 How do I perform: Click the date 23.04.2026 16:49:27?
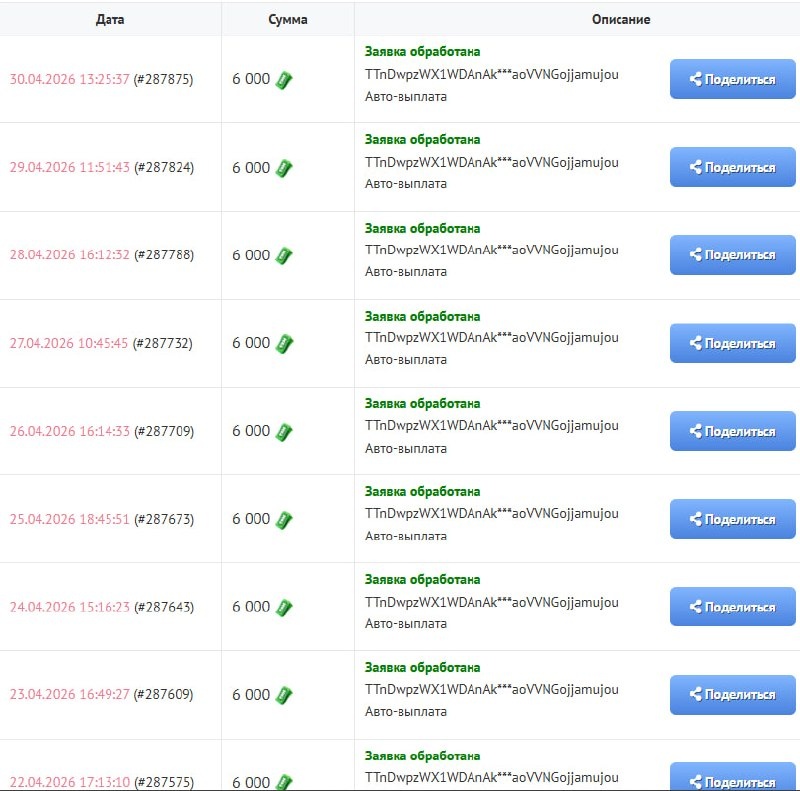(69, 694)
